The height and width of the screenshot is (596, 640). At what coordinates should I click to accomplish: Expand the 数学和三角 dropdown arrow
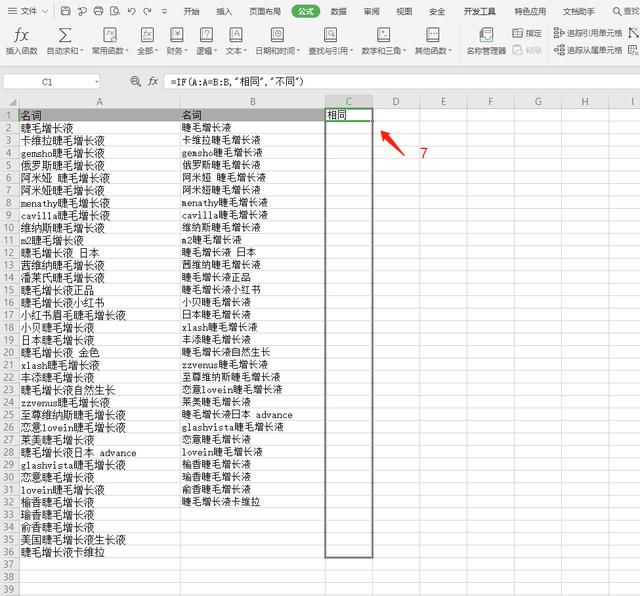coord(404,51)
